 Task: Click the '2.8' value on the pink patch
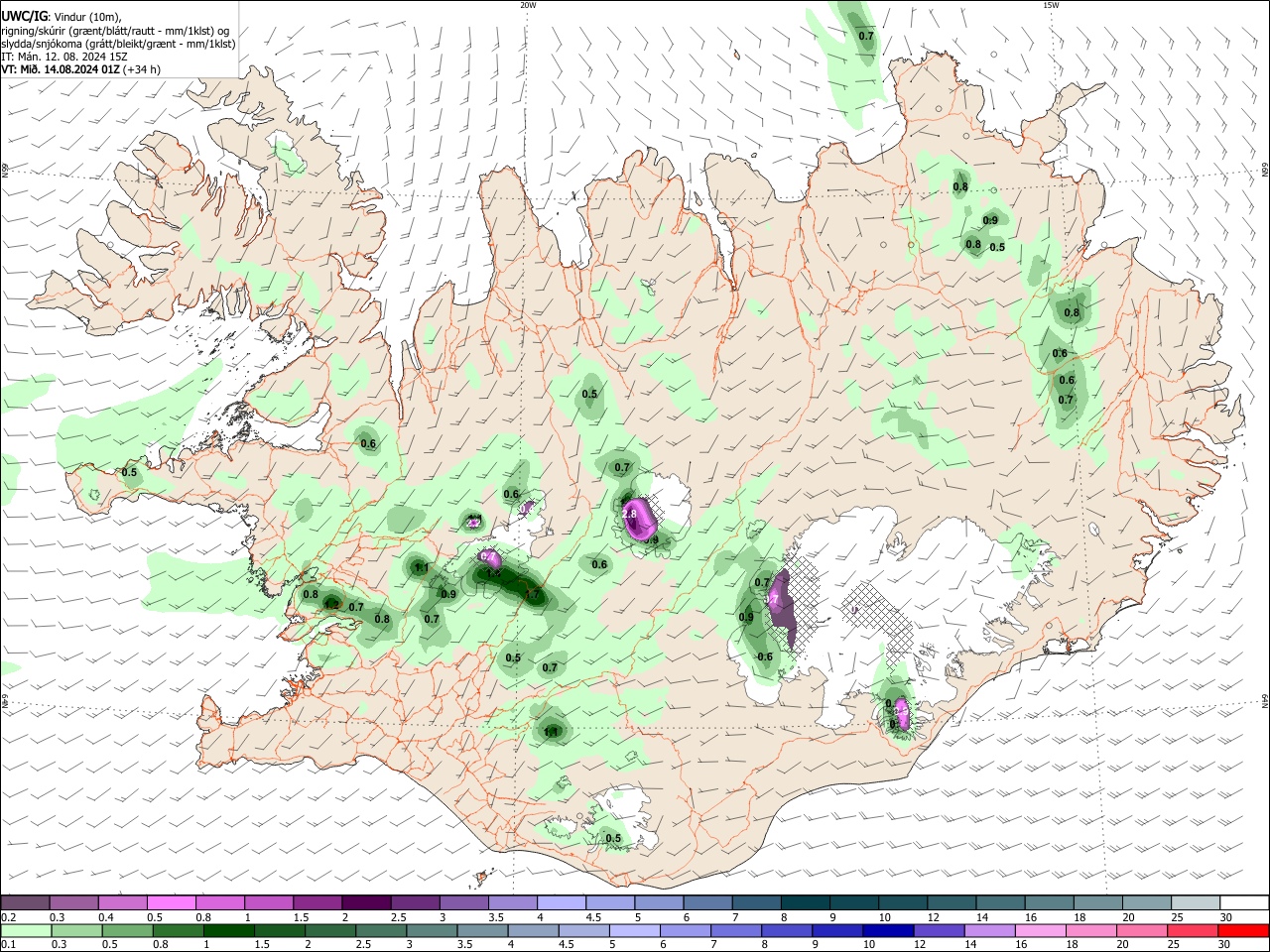pos(629,514)
